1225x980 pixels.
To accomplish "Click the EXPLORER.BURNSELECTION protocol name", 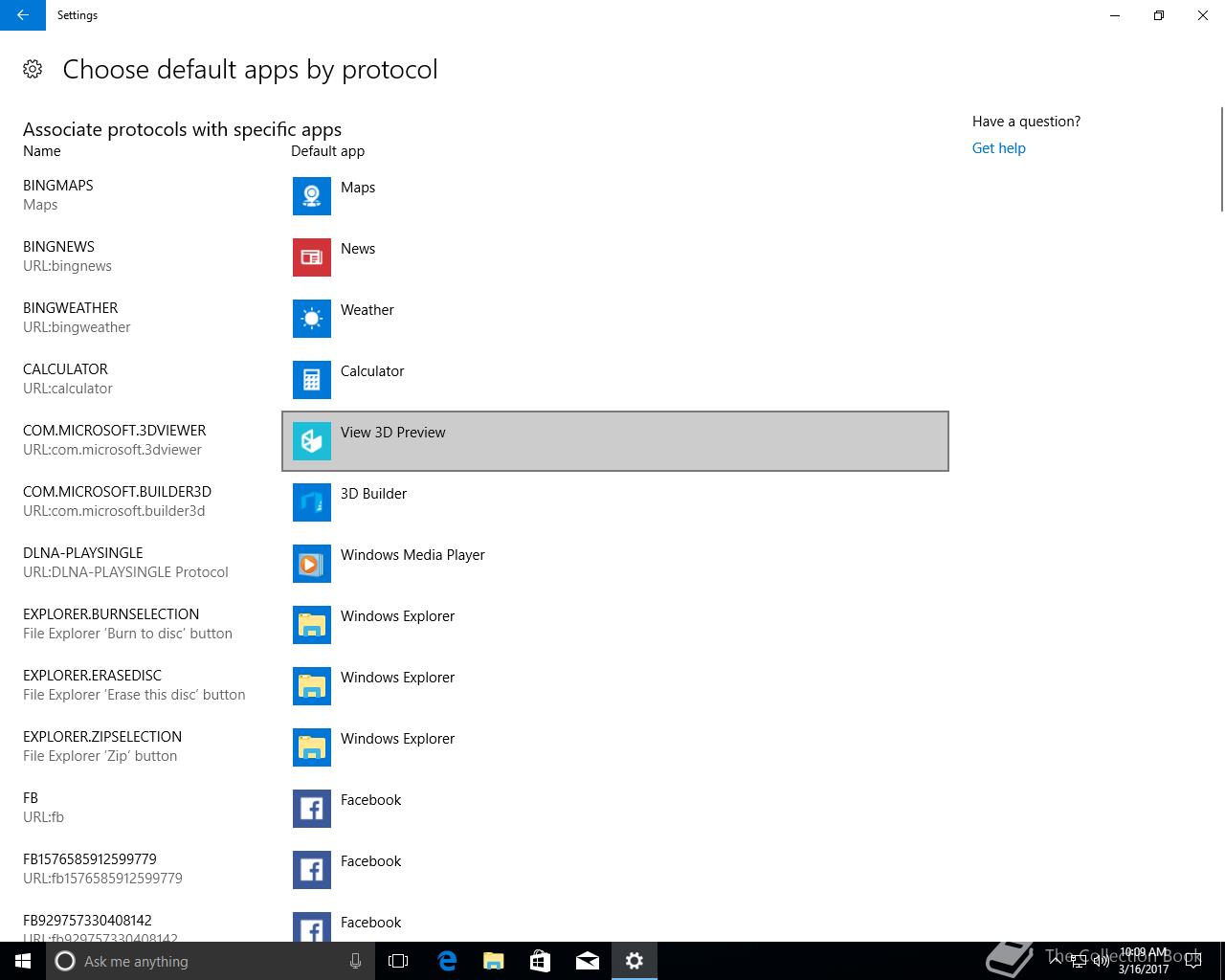I will coord(111,614).
